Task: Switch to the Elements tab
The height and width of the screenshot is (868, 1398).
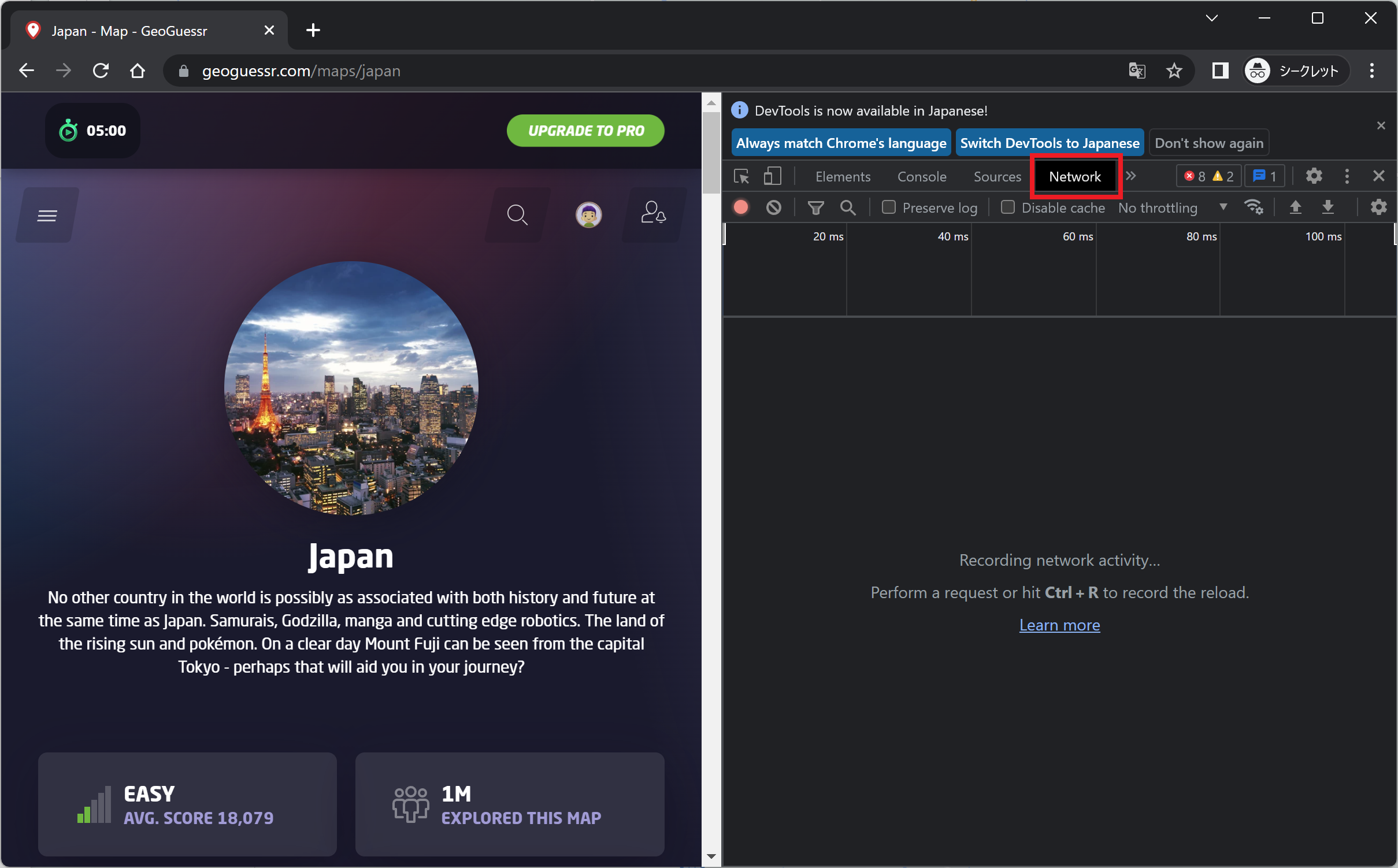Action: [842, 176]
